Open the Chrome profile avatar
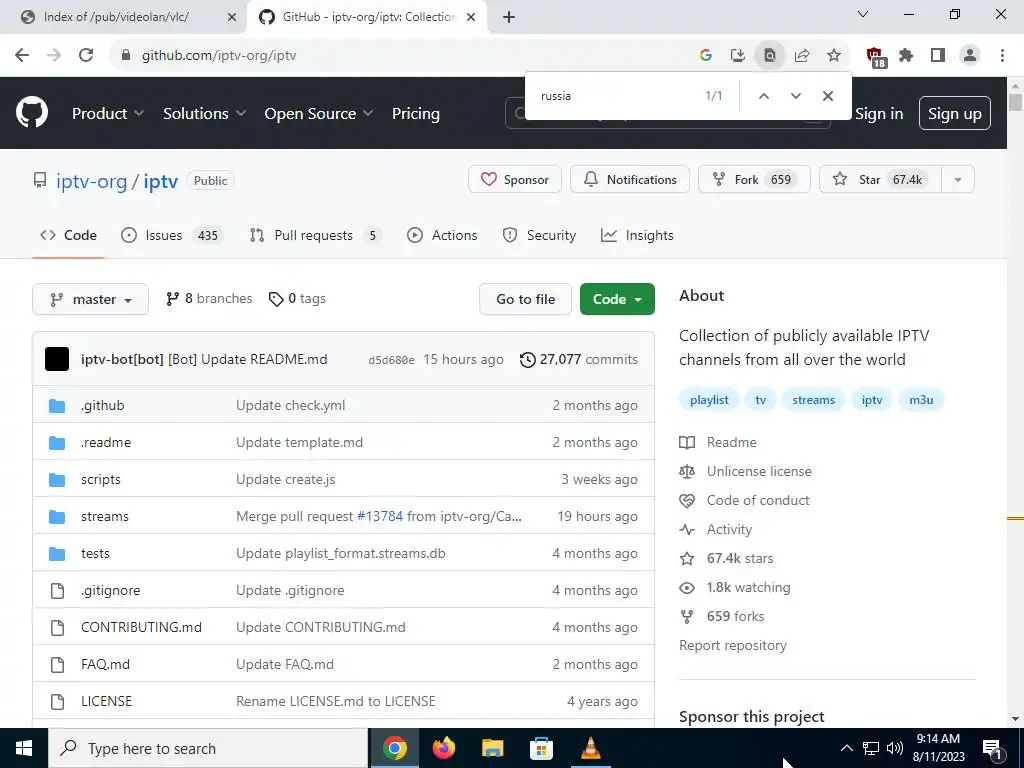This screenshot has height=768, width=1024. click(970, 56)
